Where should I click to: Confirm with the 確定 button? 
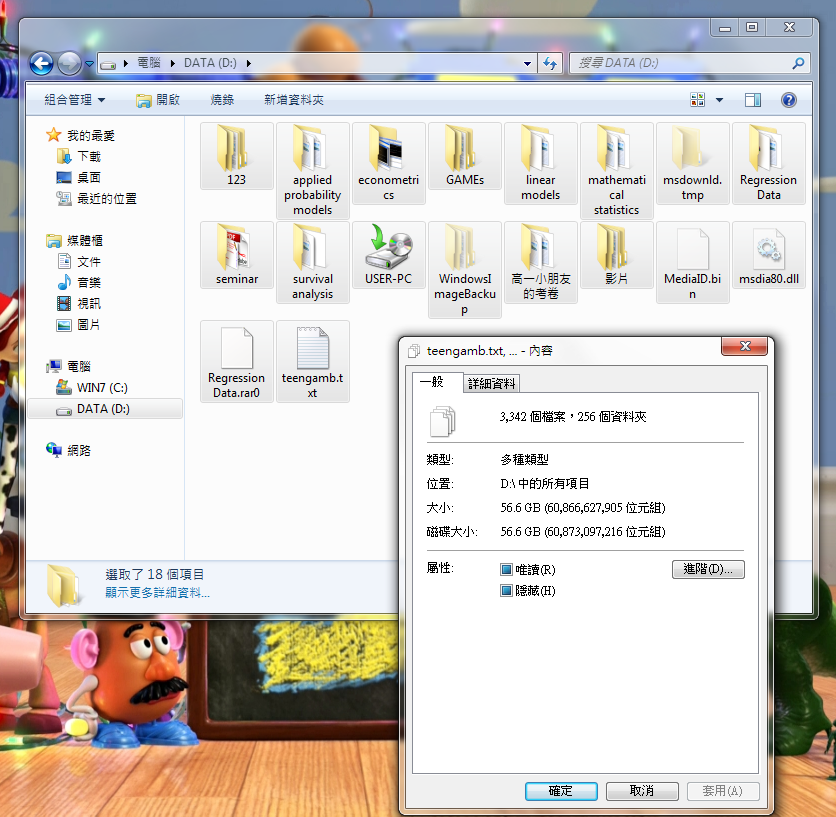[x=561, y=791]
